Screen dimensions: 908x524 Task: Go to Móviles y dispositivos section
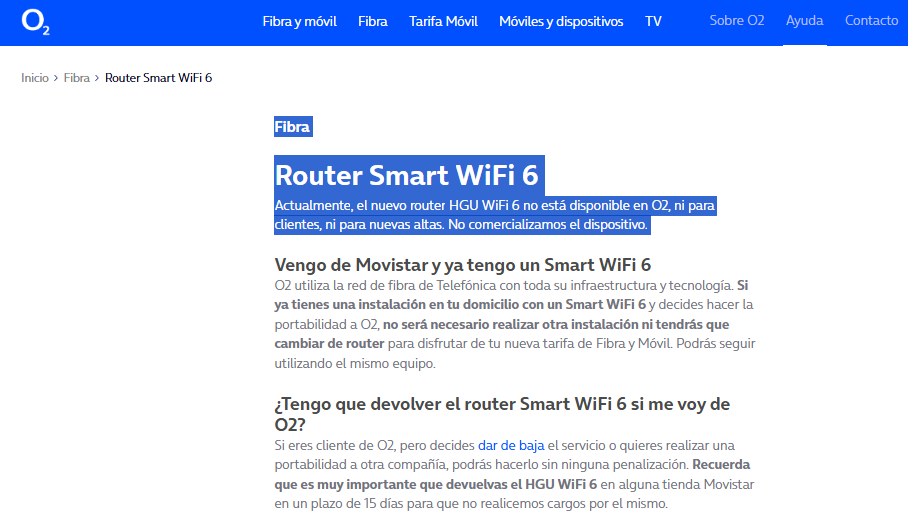561,21
